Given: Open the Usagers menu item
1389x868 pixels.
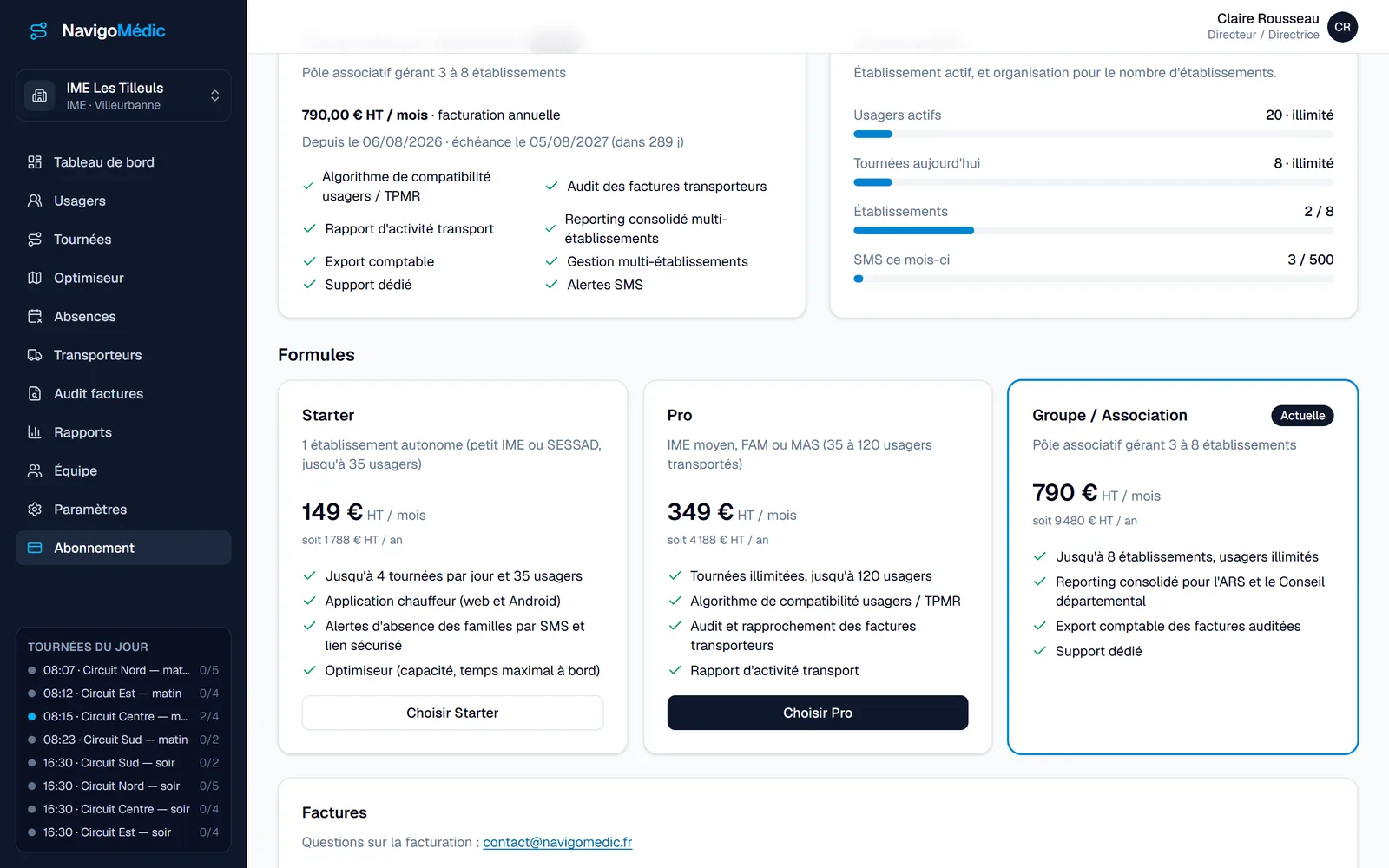Looking at the screenshot, I should pyautogui.click(x=123, y=201).
